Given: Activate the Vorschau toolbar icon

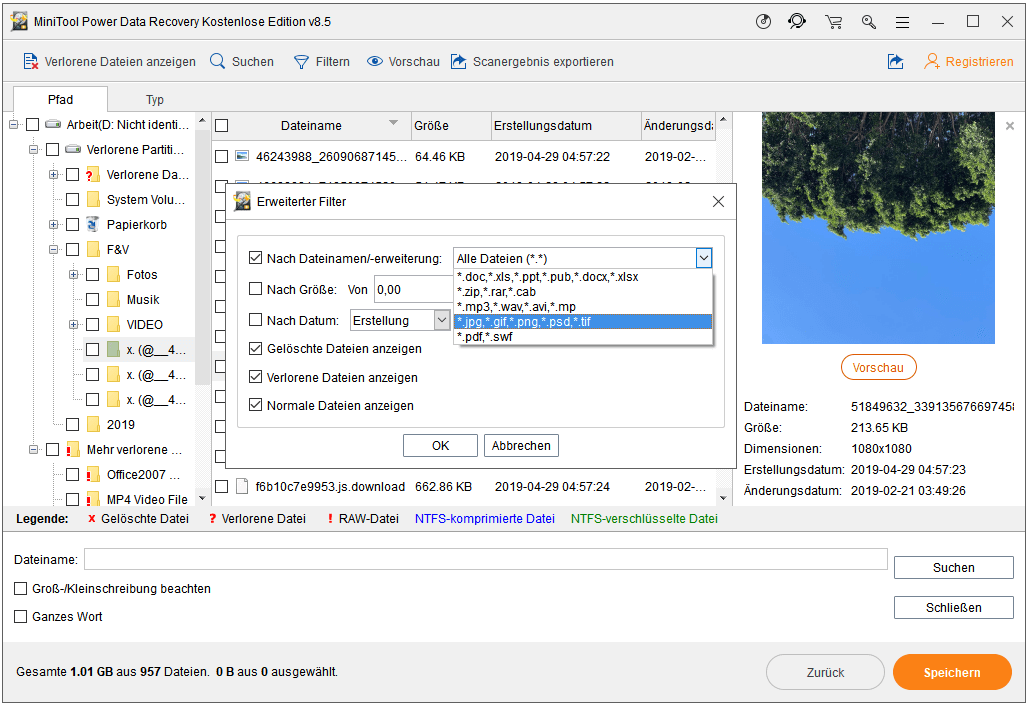Looking at the screenshot, I should click(375, 61).
